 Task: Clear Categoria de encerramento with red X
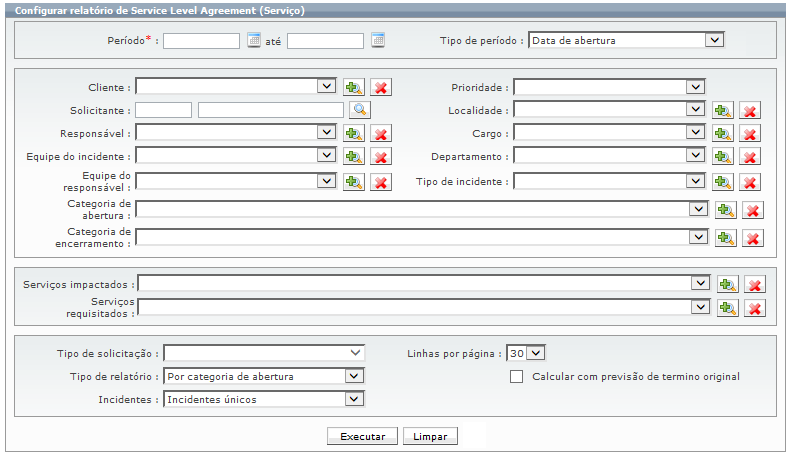tap(753, 238)
